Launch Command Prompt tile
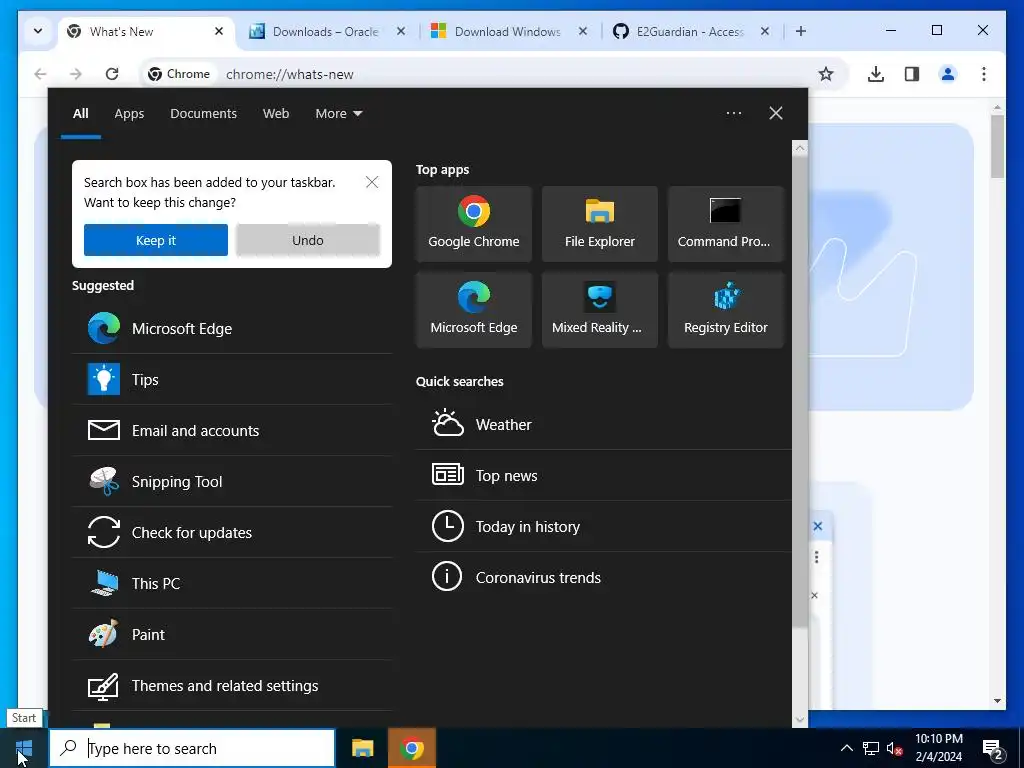The height and width of the screenshot is (768, 1024). click(x=726, y=223)
